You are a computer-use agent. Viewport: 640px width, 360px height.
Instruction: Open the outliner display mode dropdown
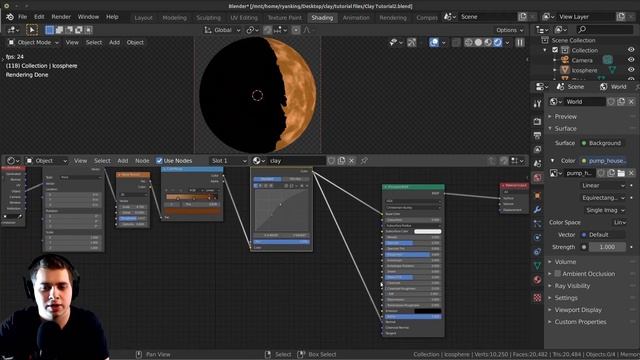click(x=542, y=29)
